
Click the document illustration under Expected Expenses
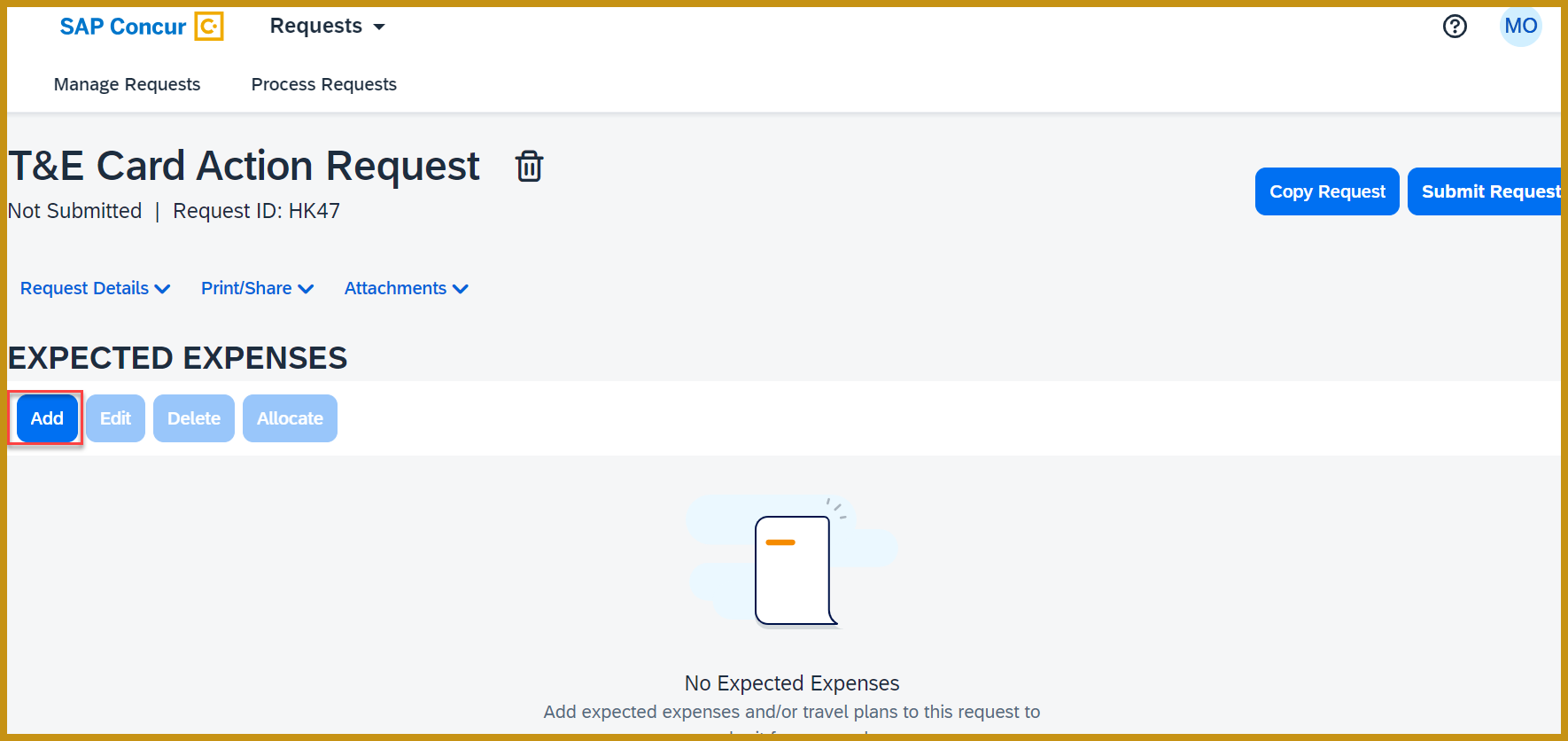pyautogui.click(x=791, y=567)
